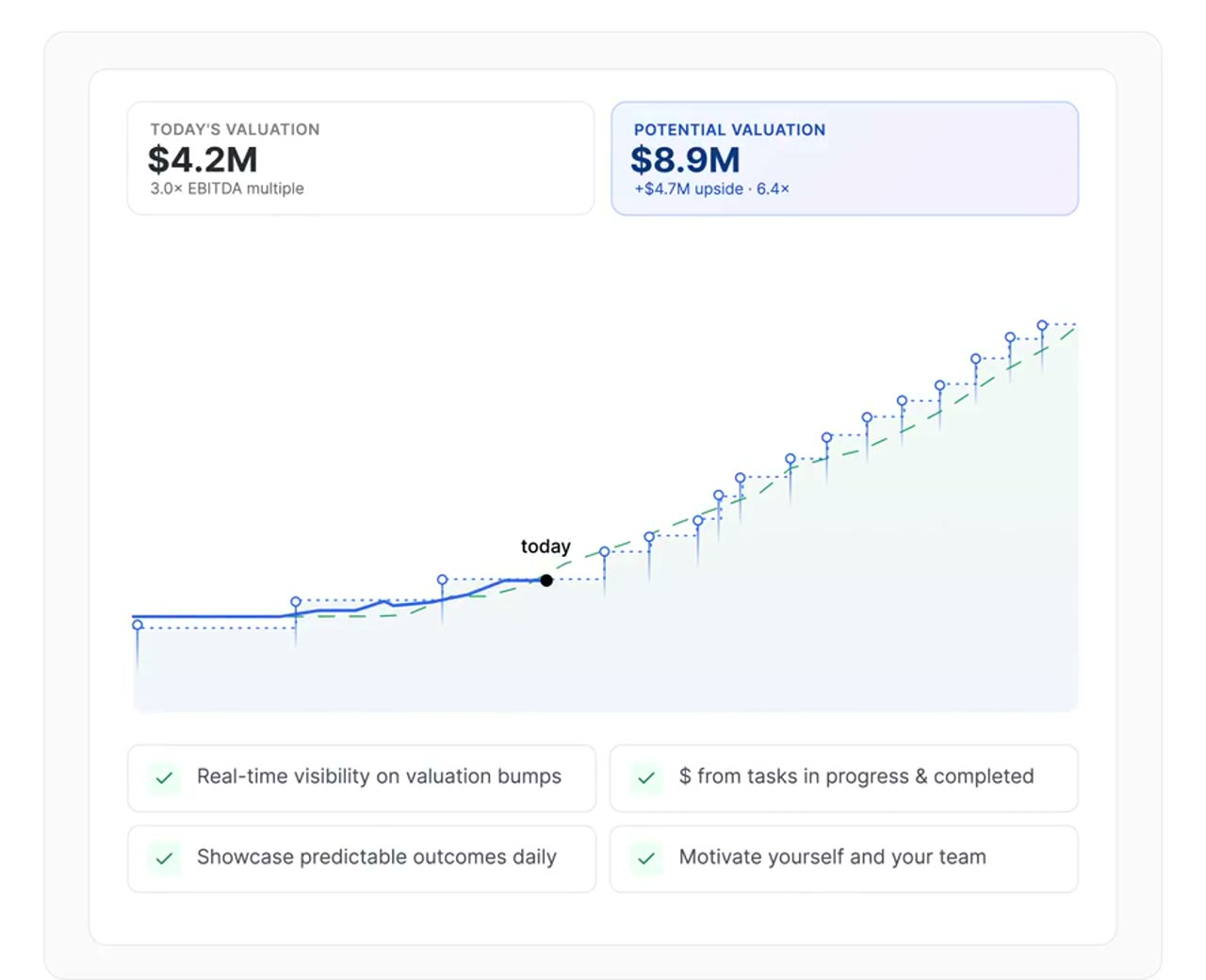The image size is (1206, 980).
Task: Click "3.0× EBITDA multiple" text
Action: [x=227, y=188]
